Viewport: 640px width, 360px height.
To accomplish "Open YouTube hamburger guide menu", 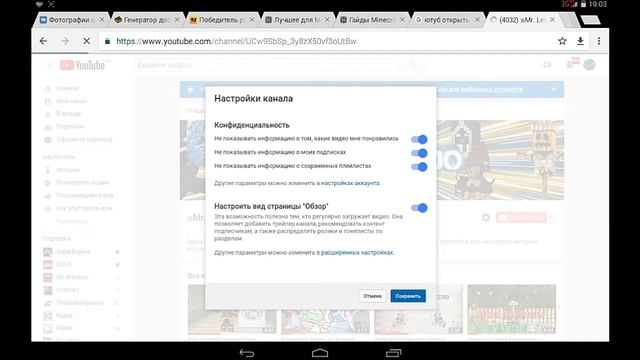I will 49,65.
